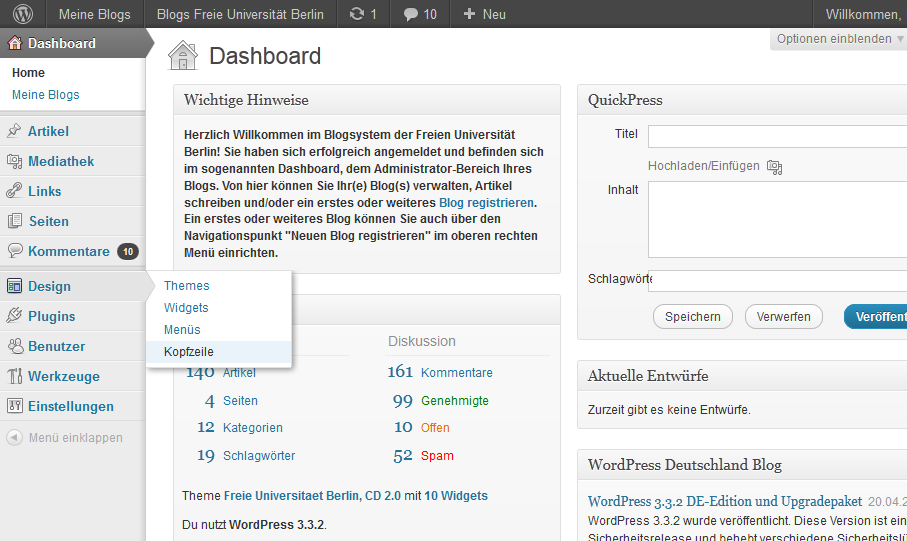Open Mediathek via its sidebar icon

pyautogui.click(x=15, y=161)
